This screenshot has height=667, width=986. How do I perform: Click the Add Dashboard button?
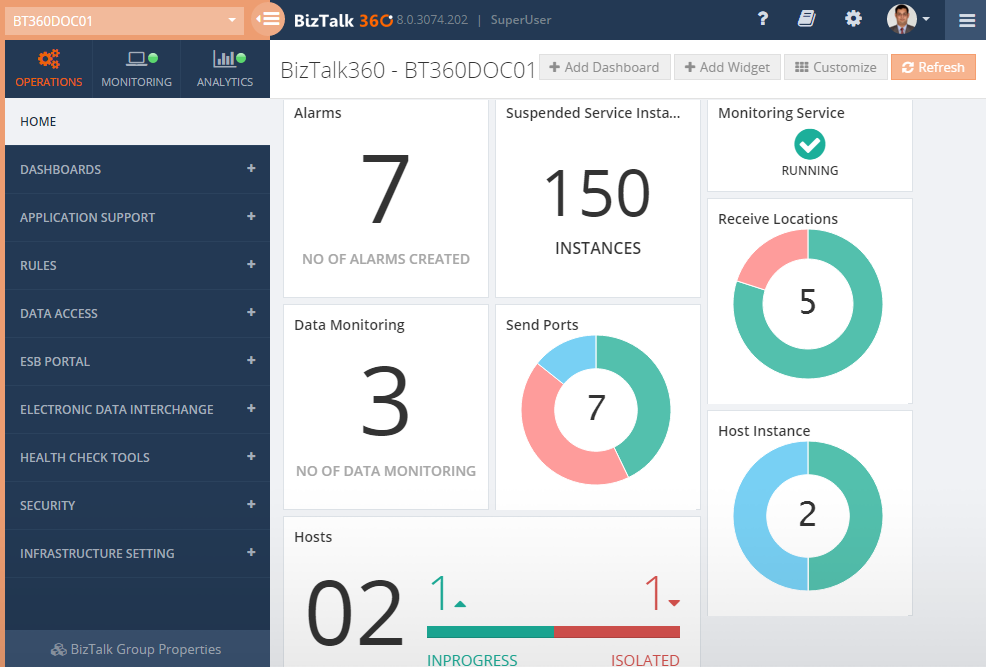604,67
